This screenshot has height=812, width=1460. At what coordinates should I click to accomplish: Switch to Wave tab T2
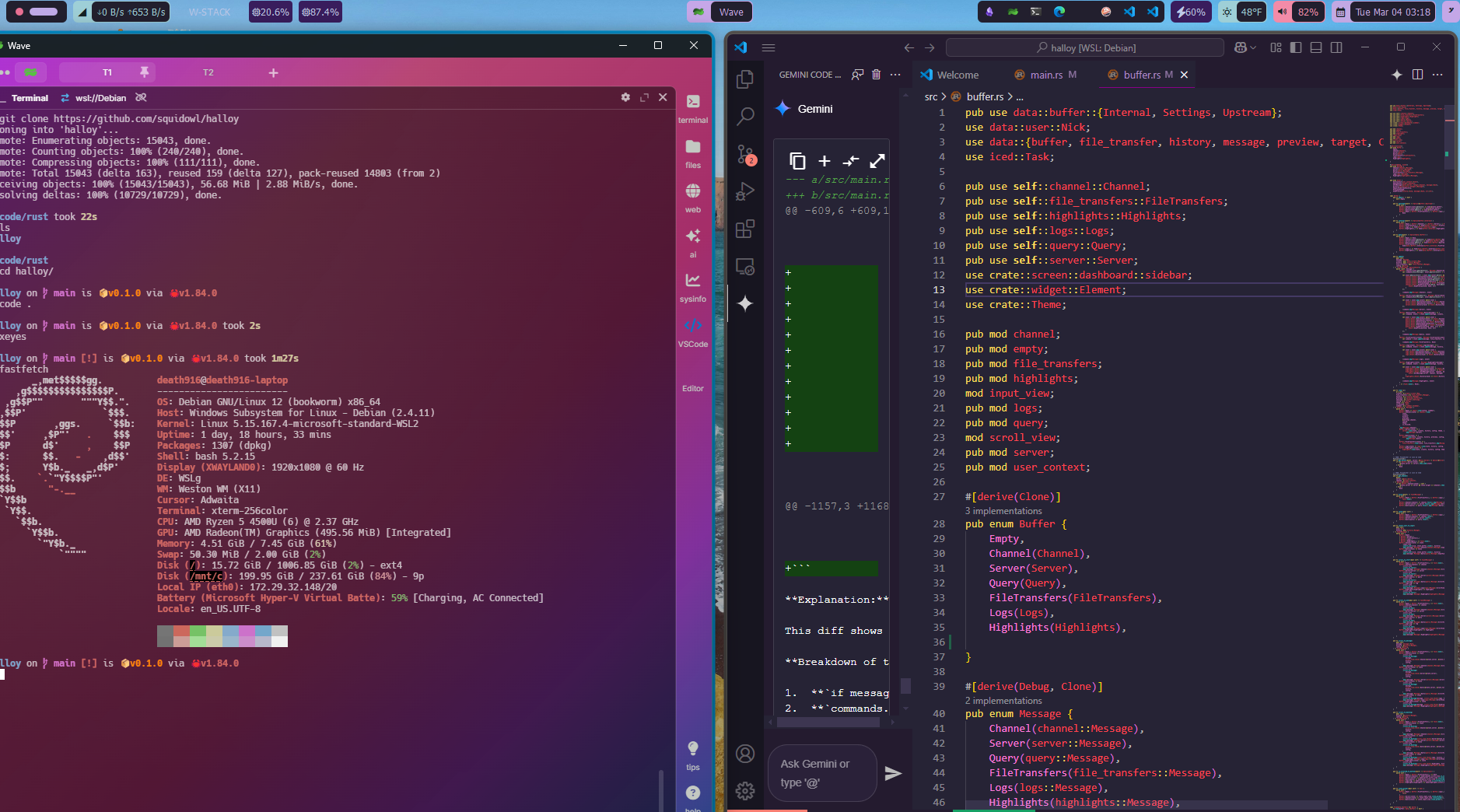(x=208, y=72)
